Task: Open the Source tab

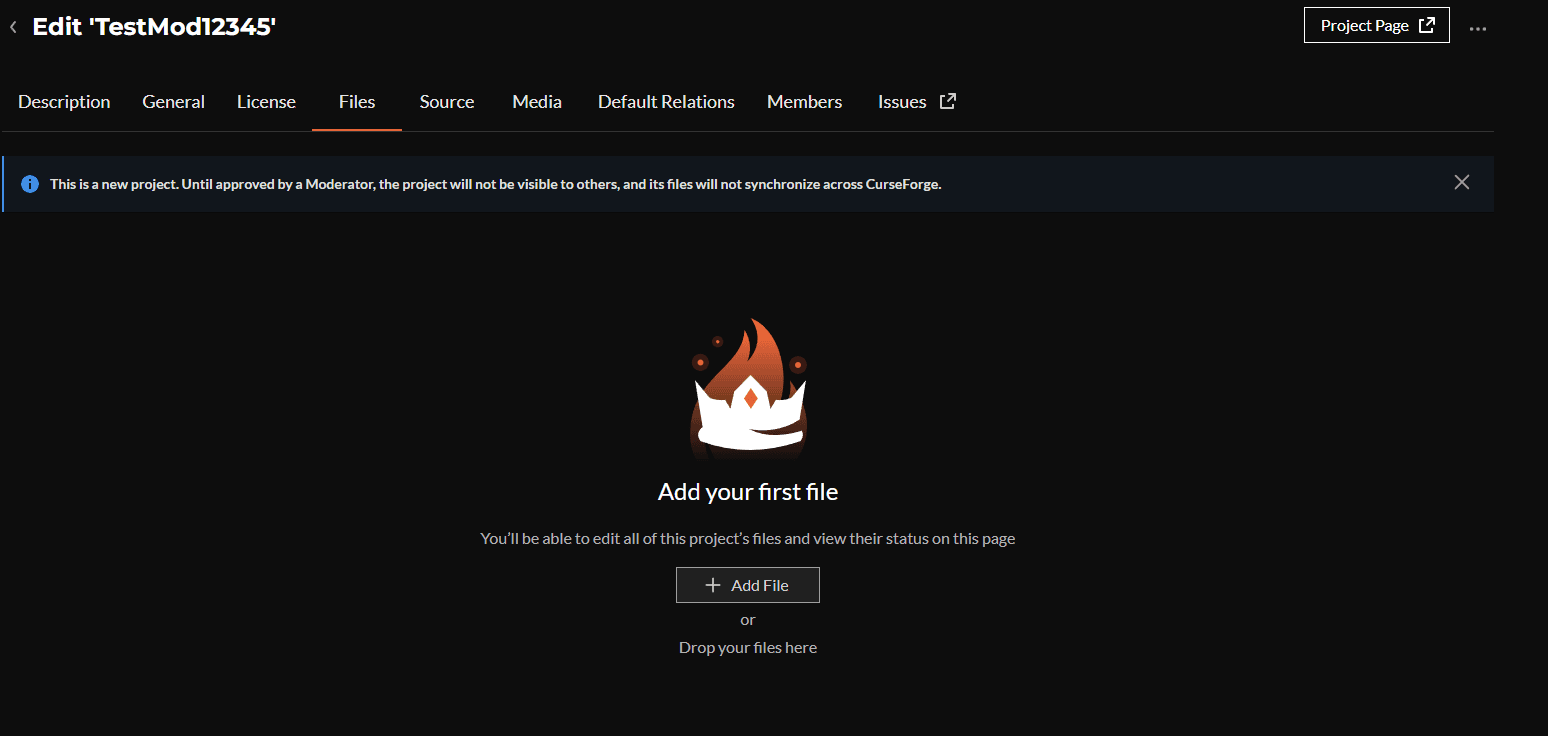Action: [446, 101]
